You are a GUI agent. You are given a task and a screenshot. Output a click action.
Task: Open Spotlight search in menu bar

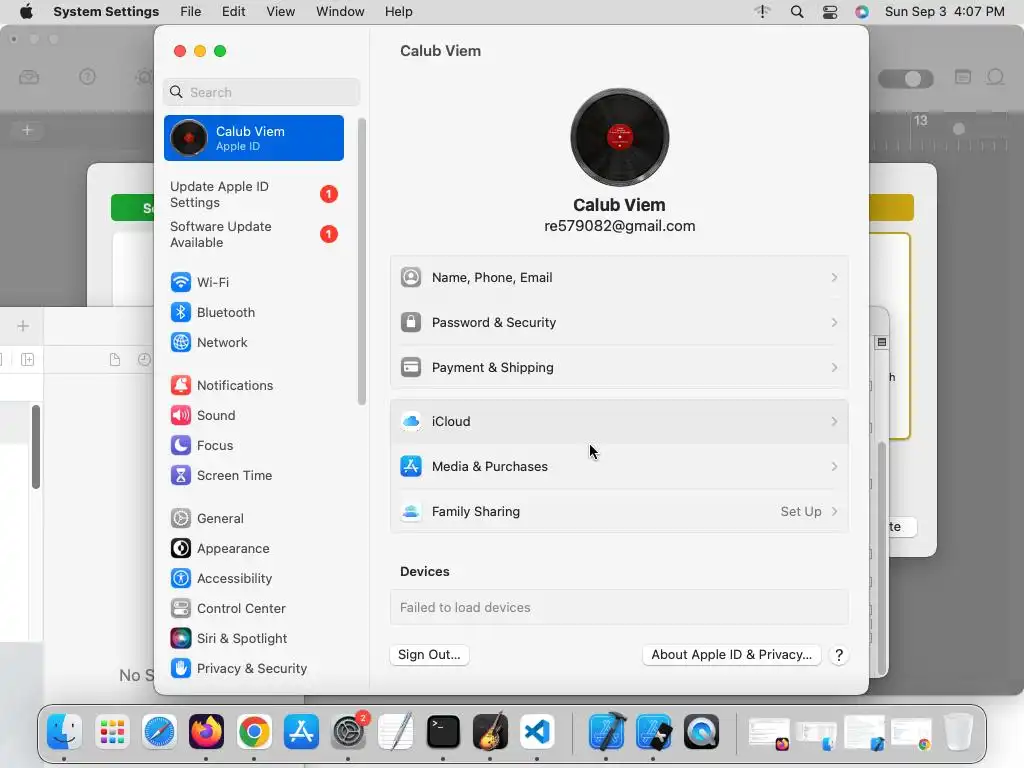click(x=797, y=12)
